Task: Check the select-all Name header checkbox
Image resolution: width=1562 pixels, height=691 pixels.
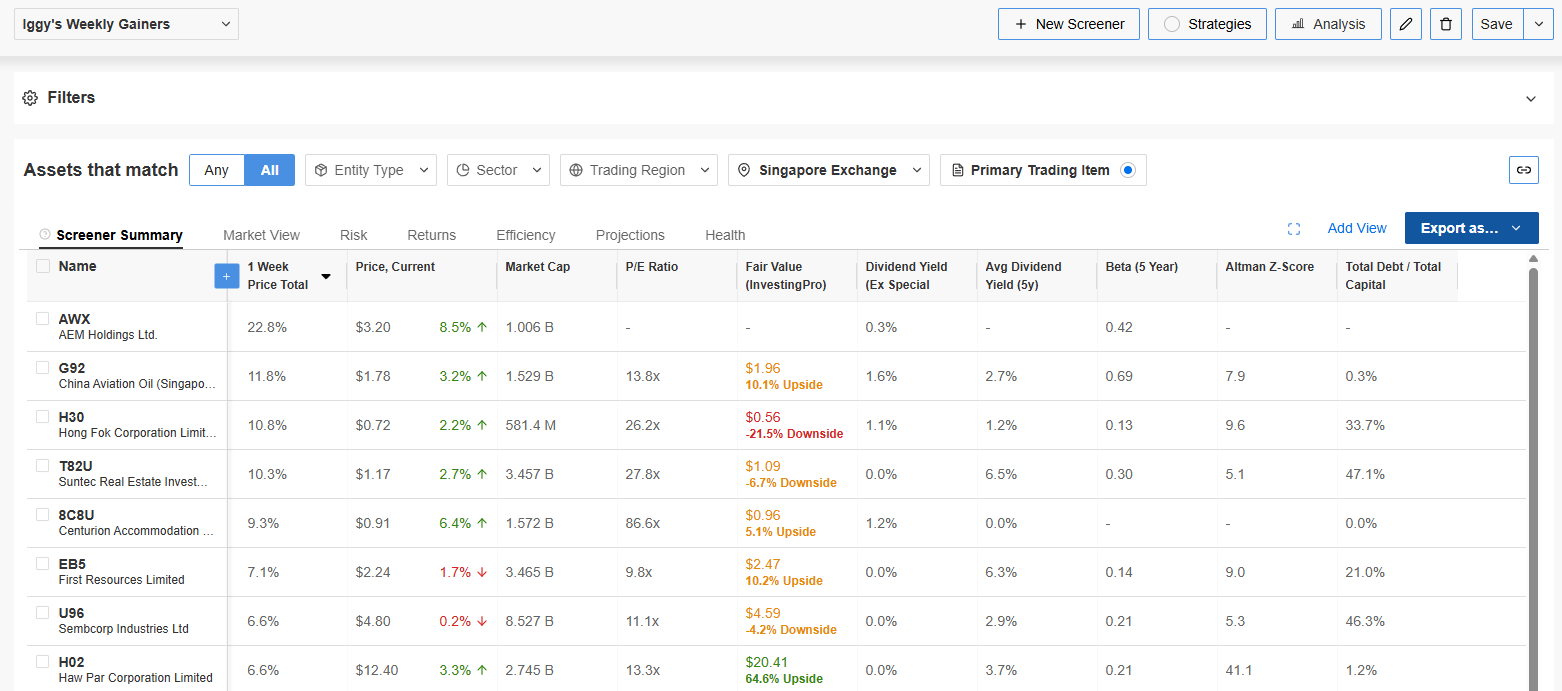Action: (x=43, y=266)
